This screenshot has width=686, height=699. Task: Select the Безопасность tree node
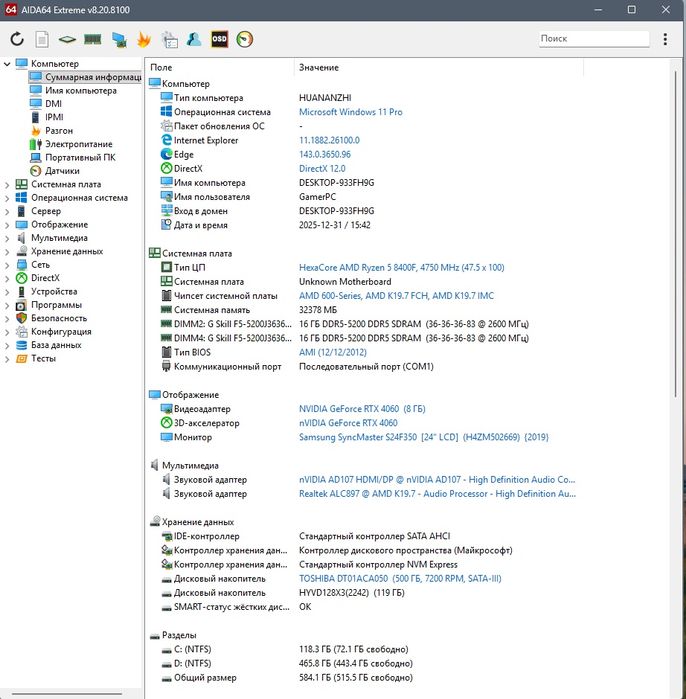[x=51, y=318]
